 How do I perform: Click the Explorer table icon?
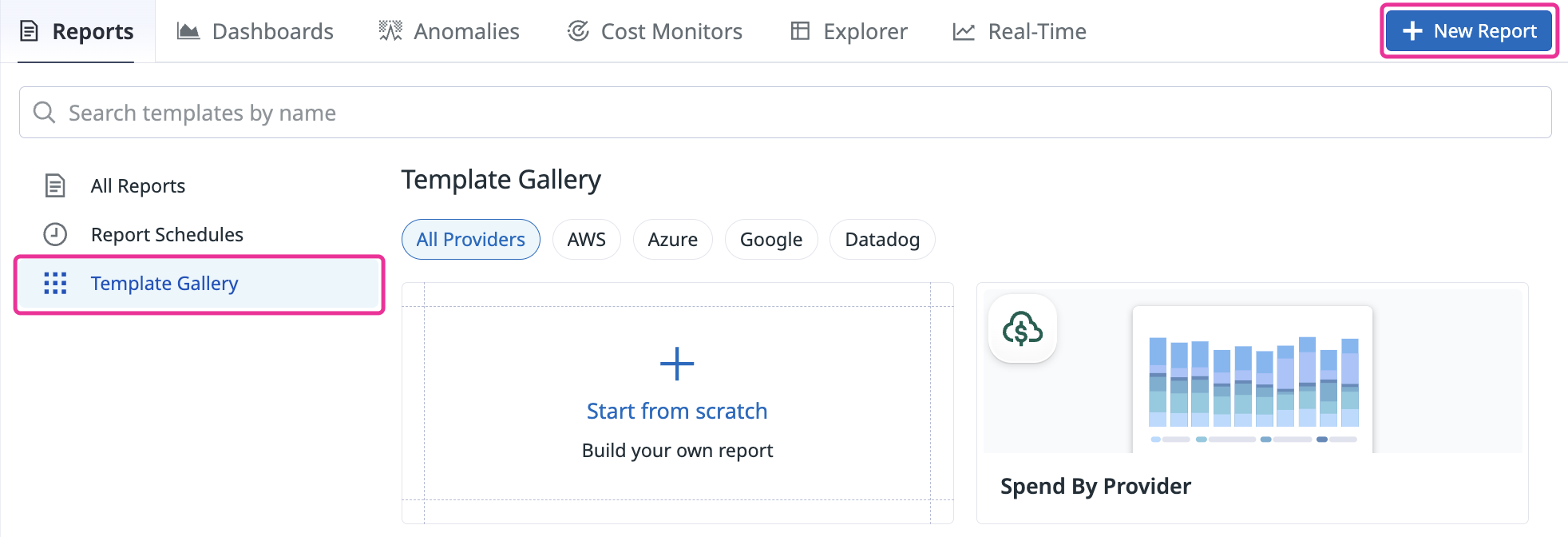tap(800, 31)
